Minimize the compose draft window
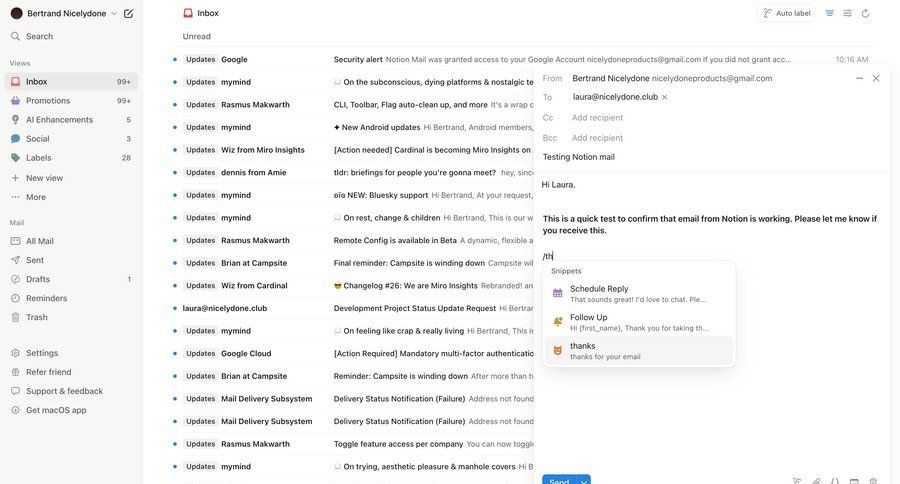This screenshot has height=484, width=900. pyautogui.click(x=859, y=78)
